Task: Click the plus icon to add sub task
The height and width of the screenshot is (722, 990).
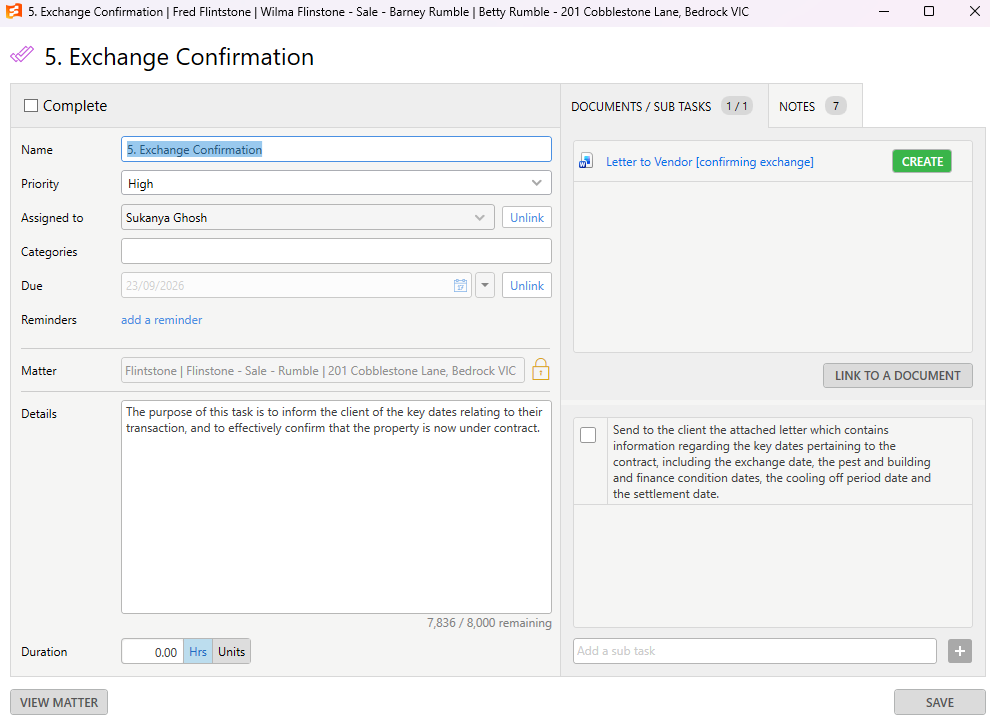Action: [x=960, y=651]
